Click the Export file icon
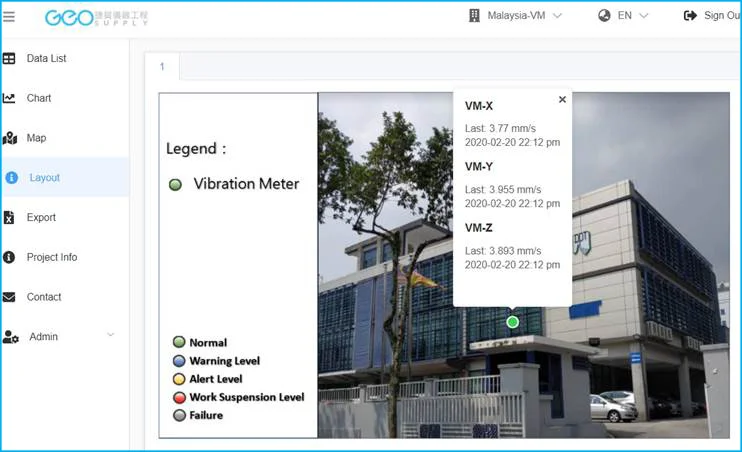 click(x=9, y=218)
